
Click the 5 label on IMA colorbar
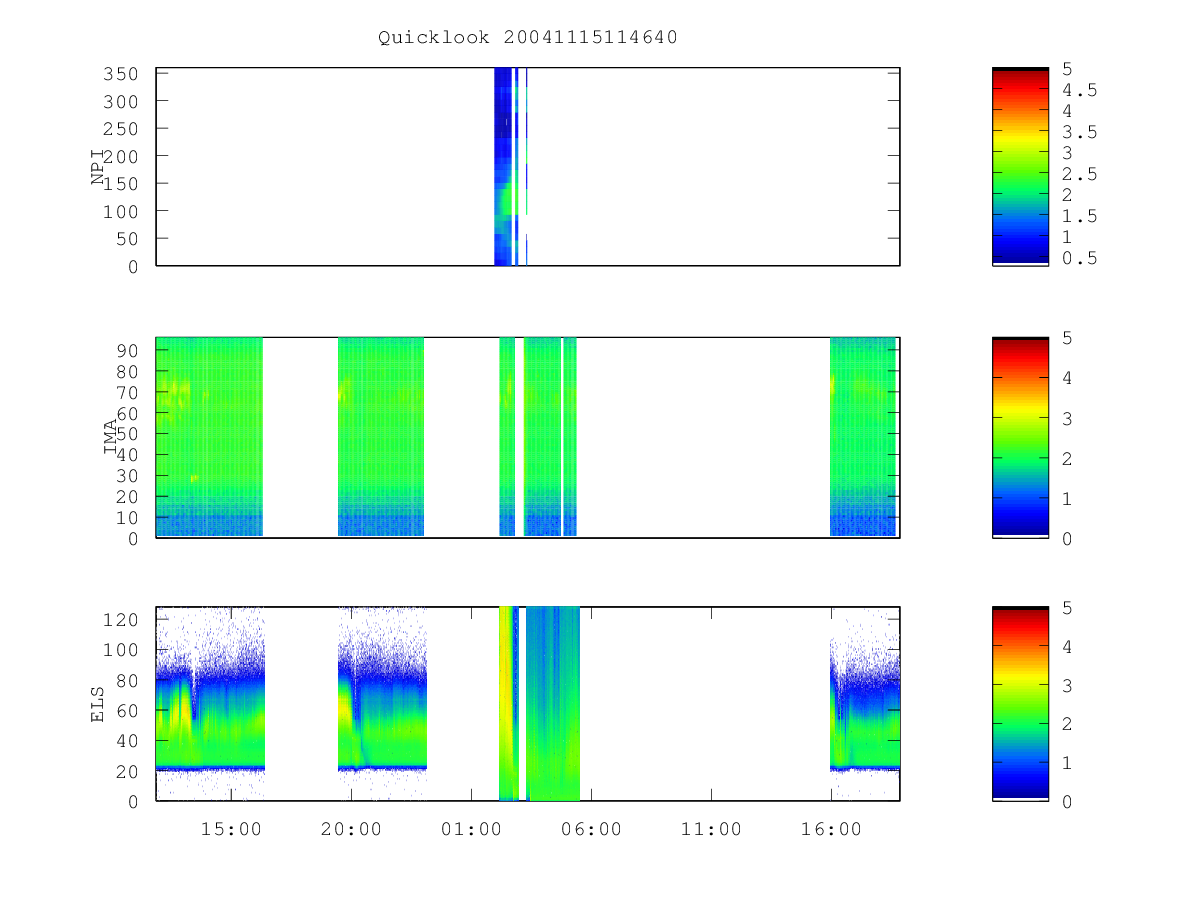pos(1068,338)
